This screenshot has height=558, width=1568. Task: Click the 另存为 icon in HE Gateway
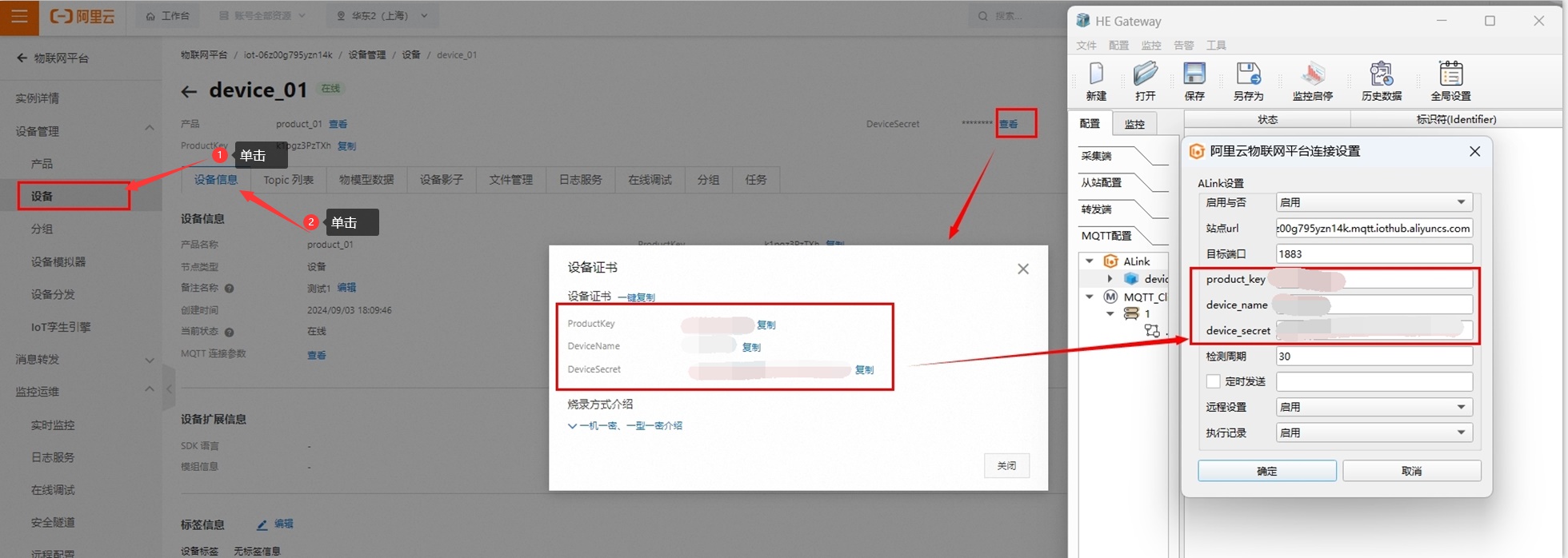click(1248, 81)
